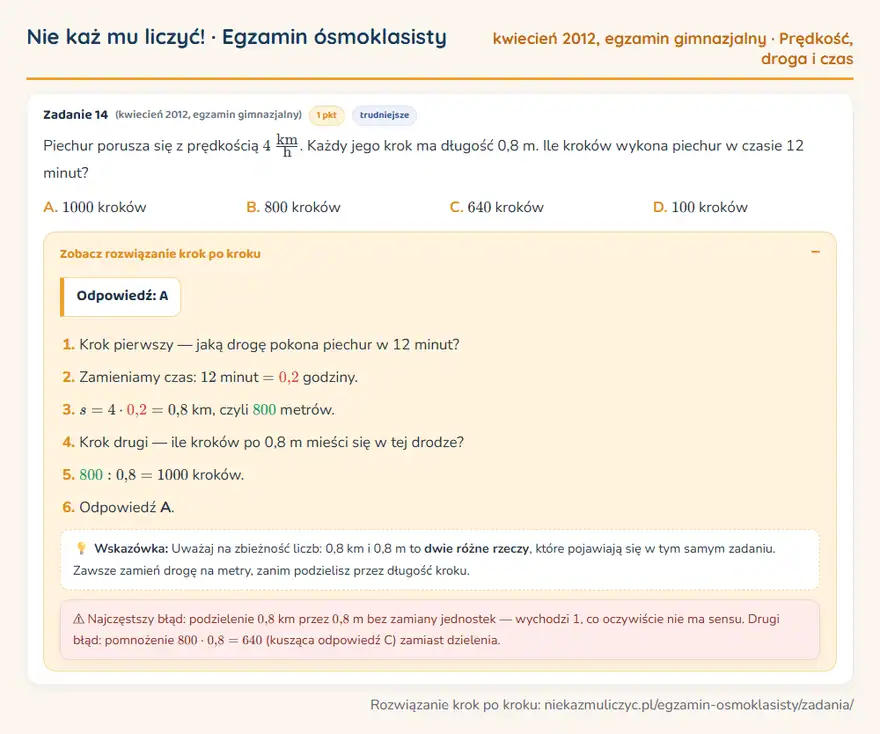This screenshot has width=880, height=734.
Task: Select answer D. 100 kroków
Action: 700,207
